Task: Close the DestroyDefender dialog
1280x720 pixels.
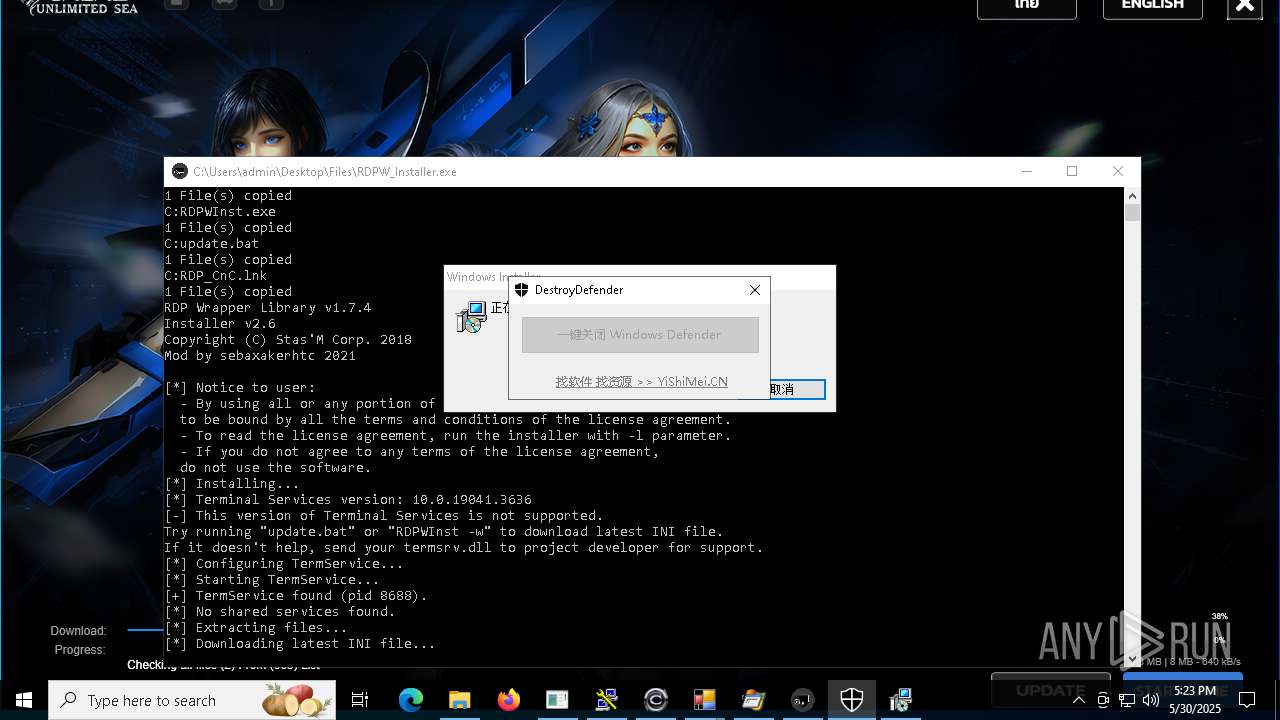Action: coord(755,290)
